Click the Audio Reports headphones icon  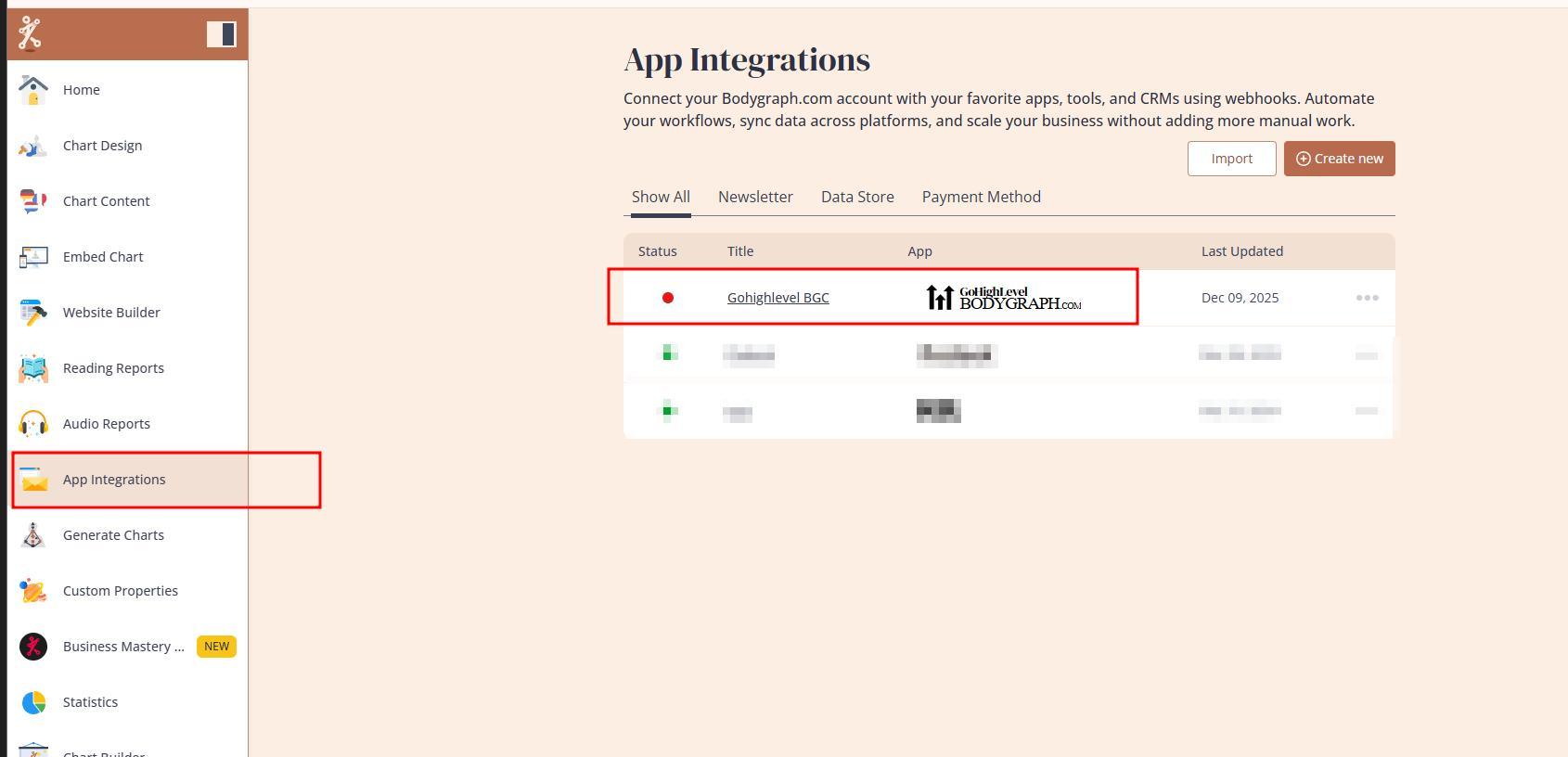(33, 424)
